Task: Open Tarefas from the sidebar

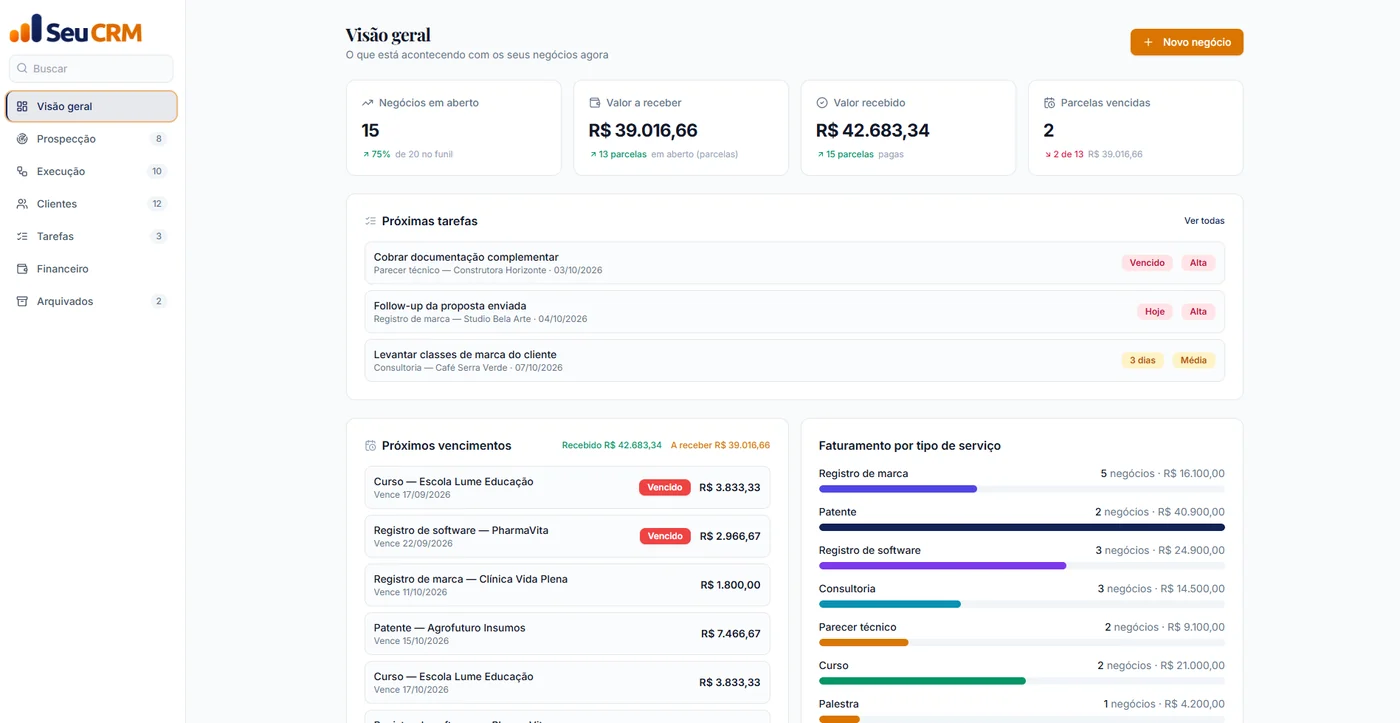Action: tap(91, 236)
